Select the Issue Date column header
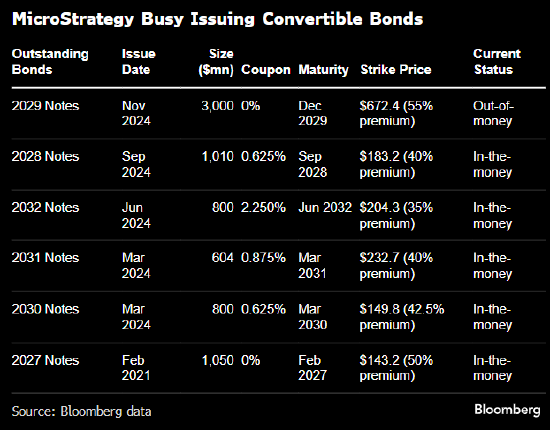This screenshot has height=430, width=550. pyautogui.click(x=139, y=62)
